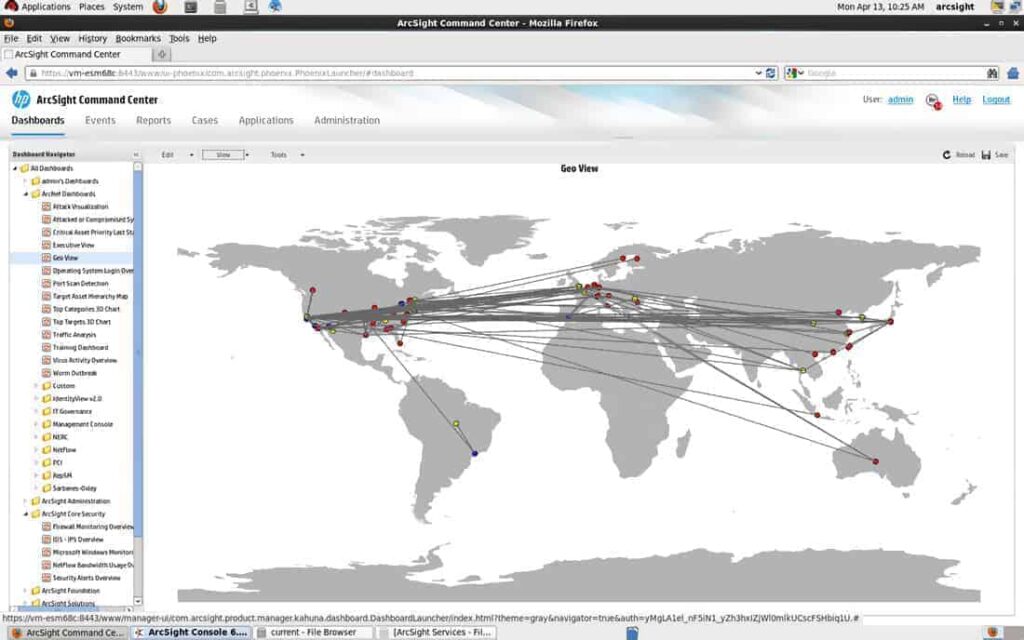Switch to the Events tab
The image size is (1024, 640).
(100, 120)
